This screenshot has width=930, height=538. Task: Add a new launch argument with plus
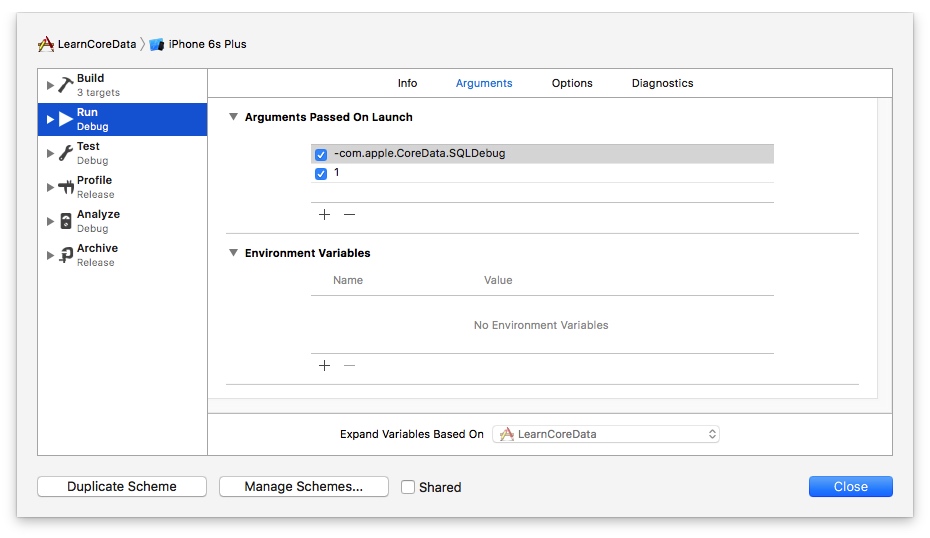[x=324, y=215]
